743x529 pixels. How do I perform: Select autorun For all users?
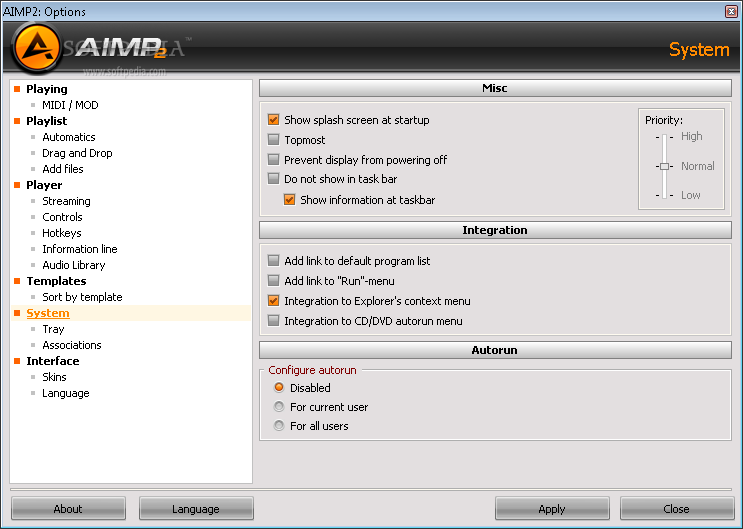coord(279,426)
